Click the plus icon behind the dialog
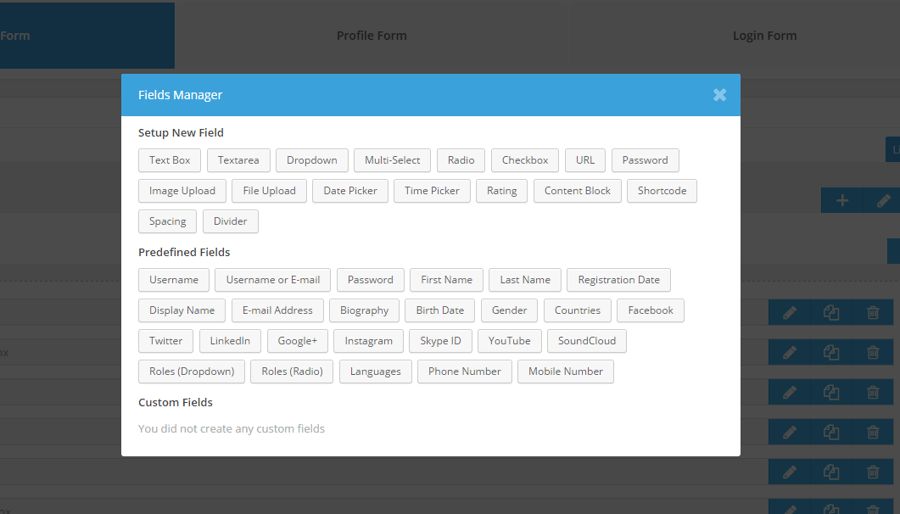The height and width of the screenshot is (514, 900). tap(842, 201)
